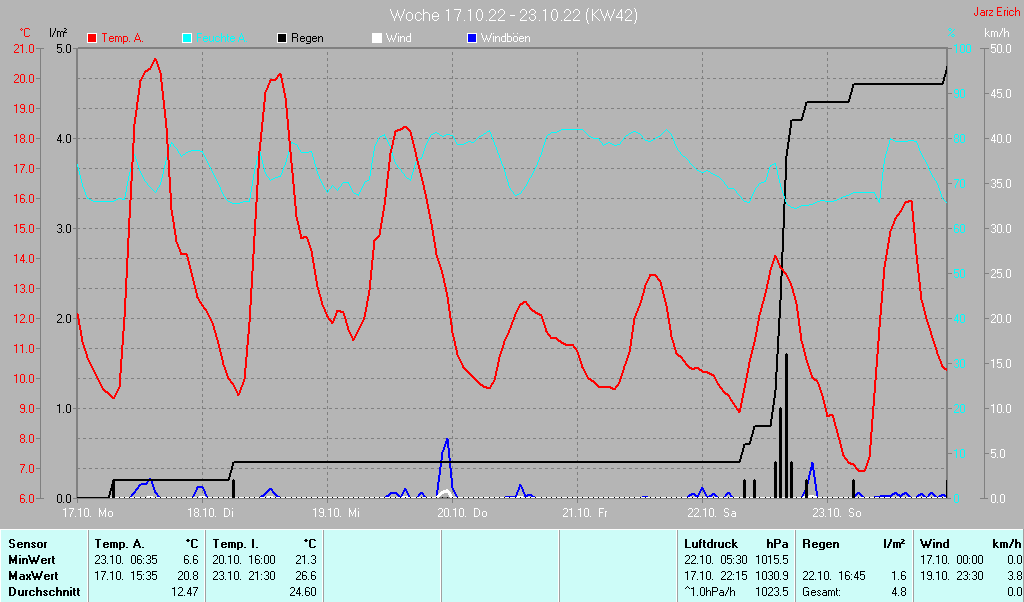Click the Regen column header in table
Image resolution: width=1024 pixels, height=602 pixels.
821,544
